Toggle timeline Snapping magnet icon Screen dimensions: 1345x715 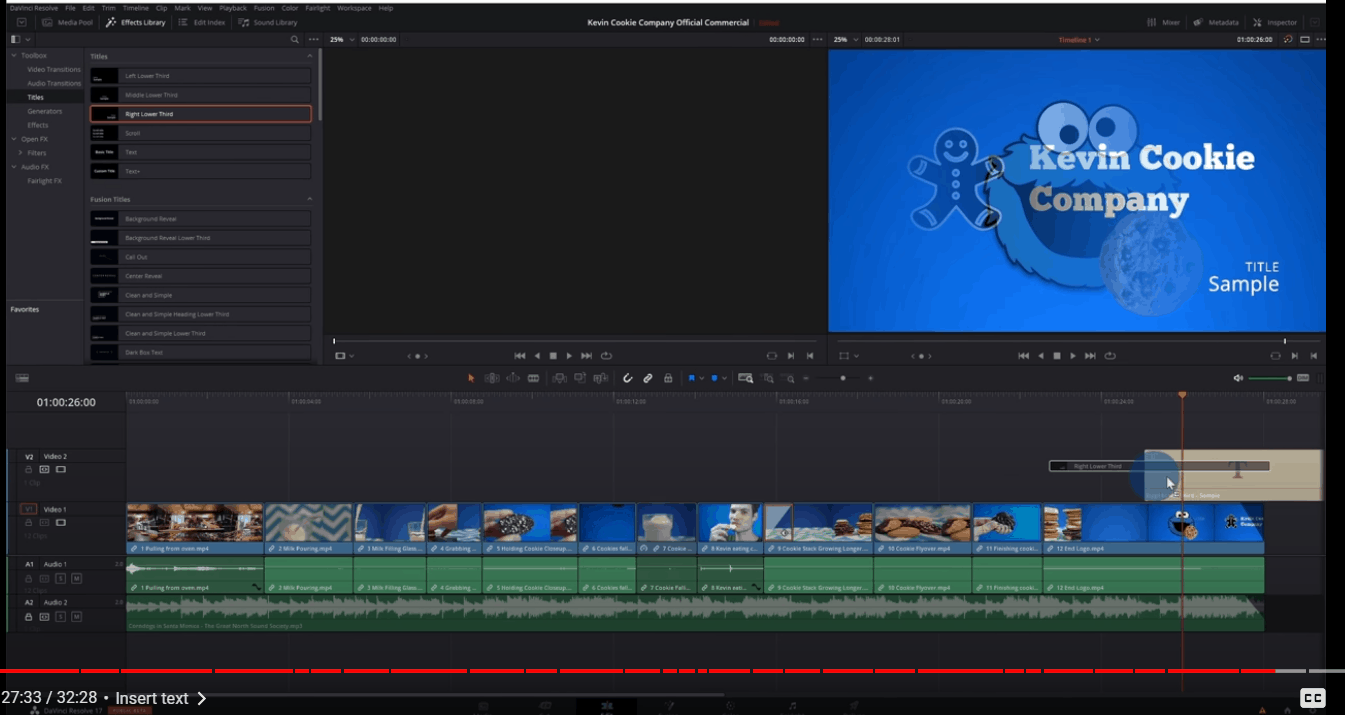pos(628,378)
